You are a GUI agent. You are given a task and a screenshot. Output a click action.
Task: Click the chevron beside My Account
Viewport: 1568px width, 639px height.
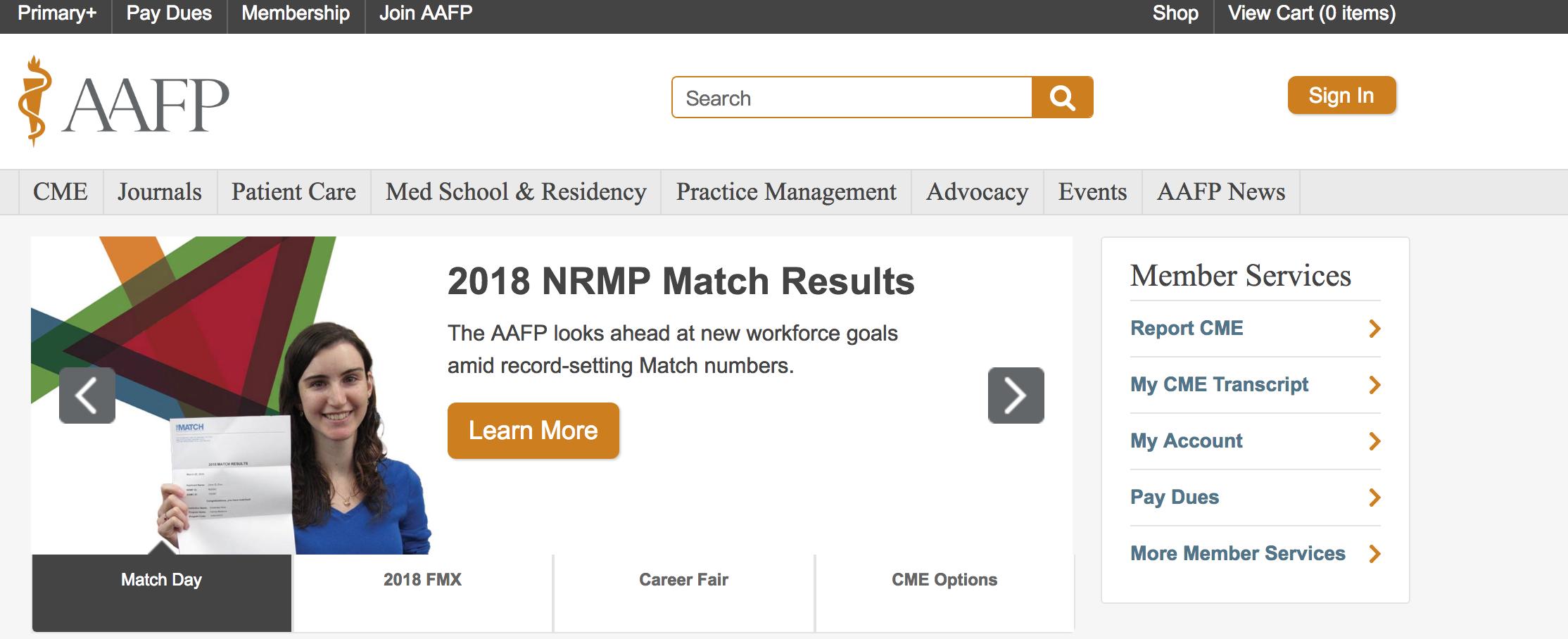1374,441
